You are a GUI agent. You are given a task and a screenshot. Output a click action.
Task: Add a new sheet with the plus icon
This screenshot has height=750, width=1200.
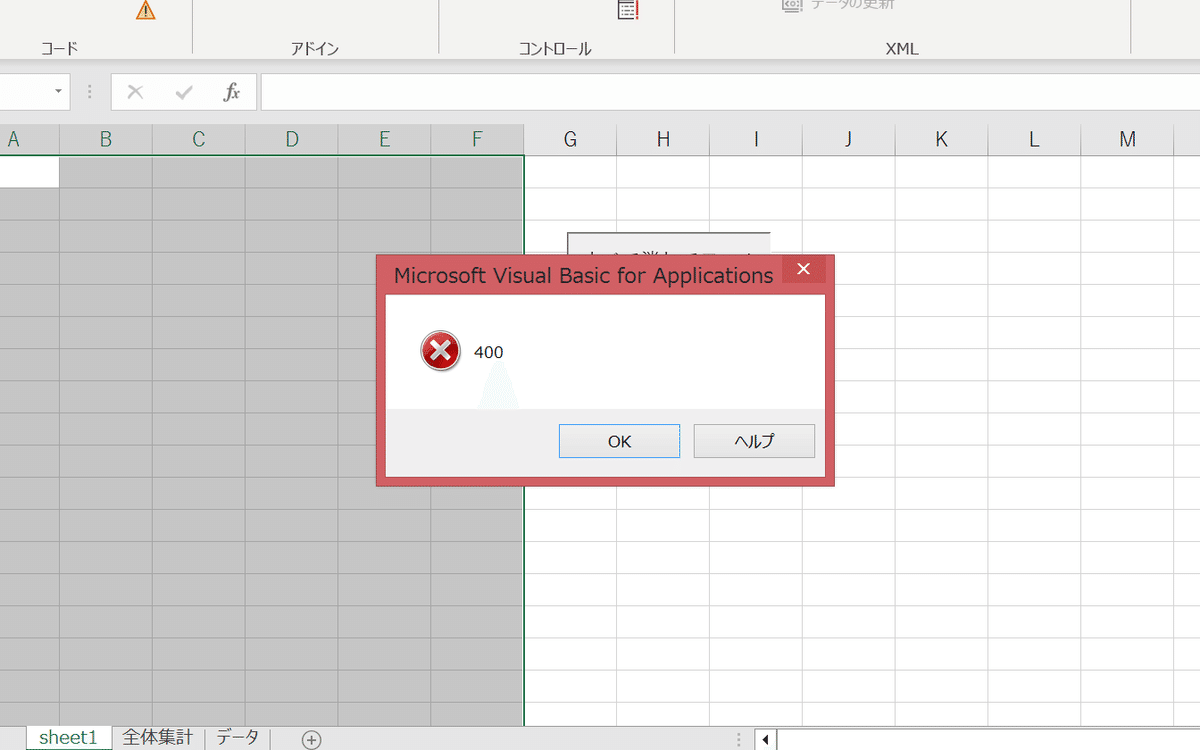coord(312,740)
